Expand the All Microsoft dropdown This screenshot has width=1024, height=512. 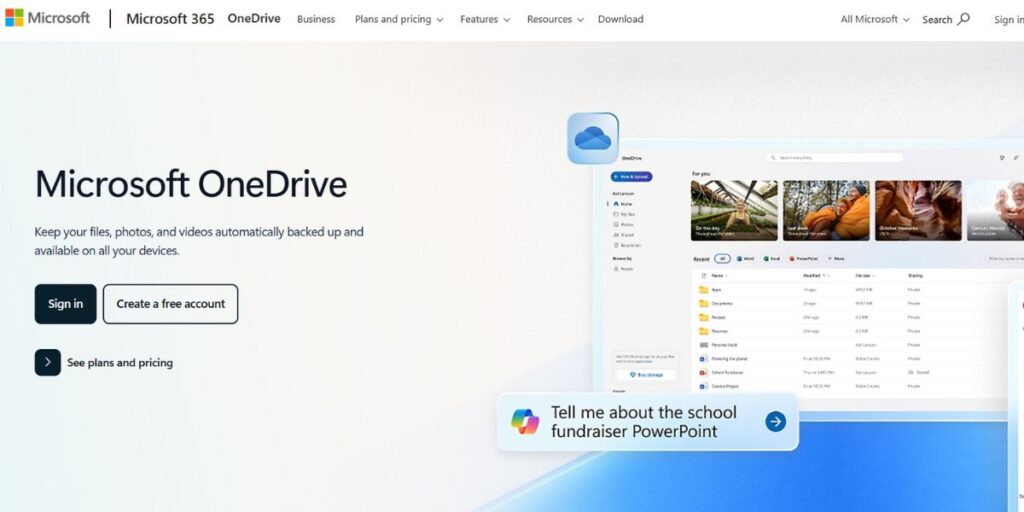click(x=875, y=20)
